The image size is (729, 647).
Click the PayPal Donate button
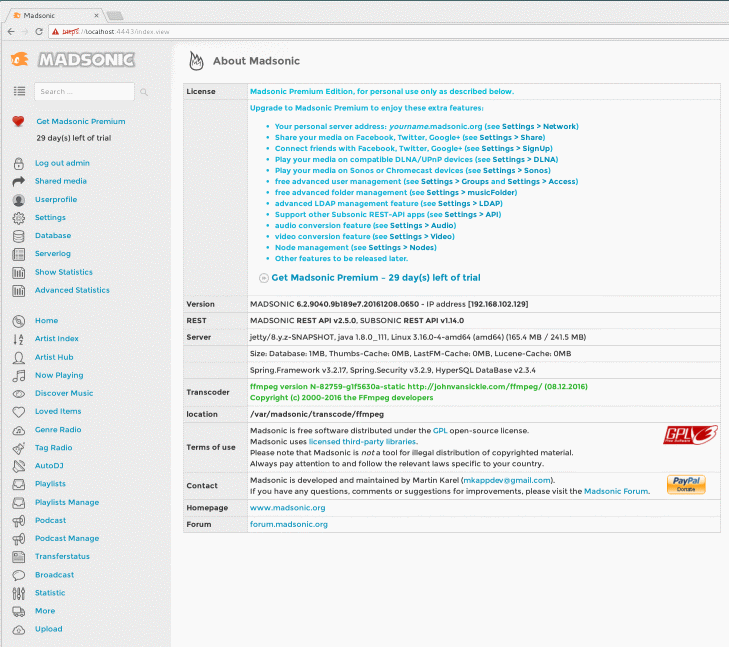coord(686,485)
